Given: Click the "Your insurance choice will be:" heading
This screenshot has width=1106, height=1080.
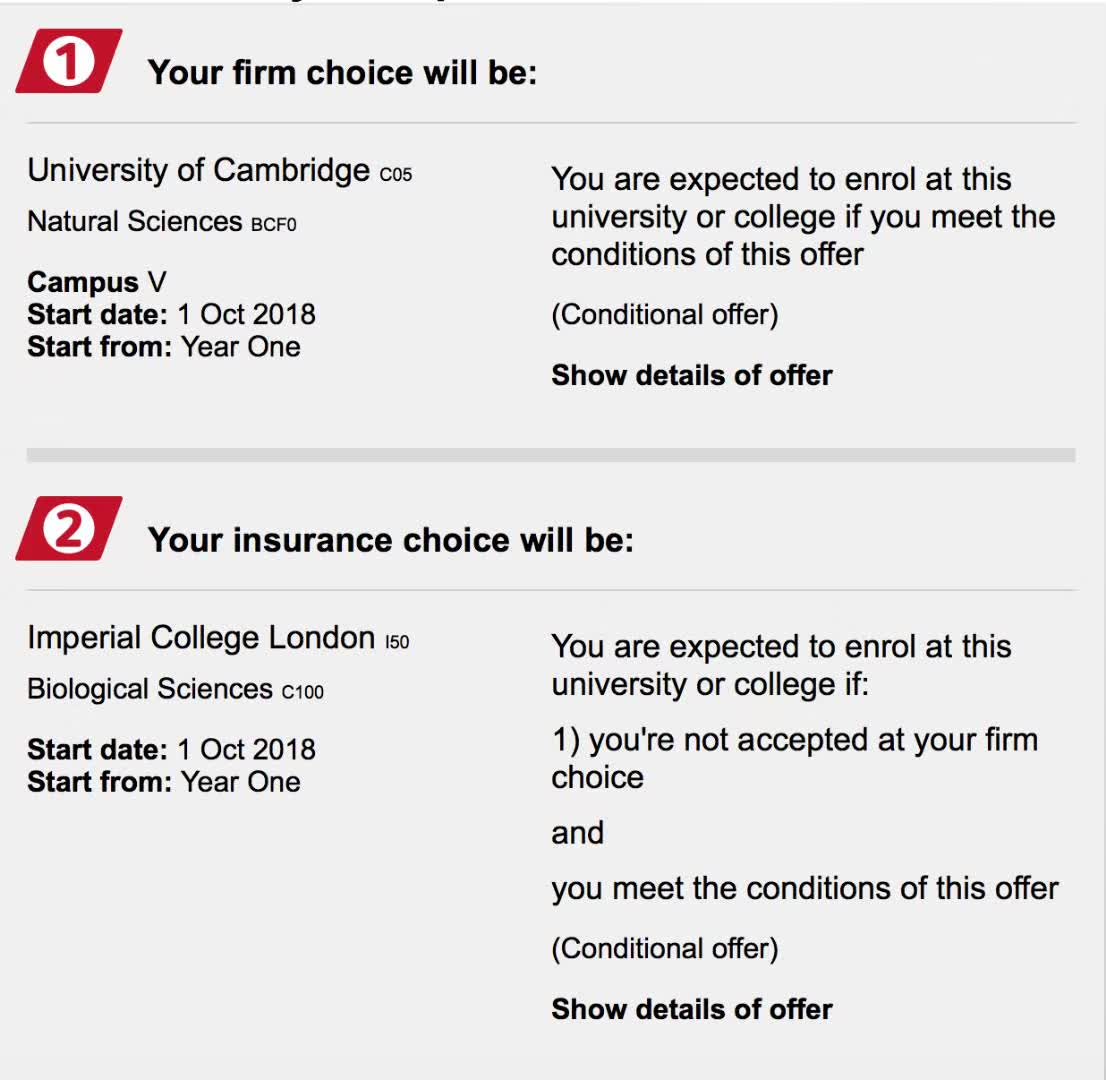Looking at the screenshot, I should click(x=390, y=541).
